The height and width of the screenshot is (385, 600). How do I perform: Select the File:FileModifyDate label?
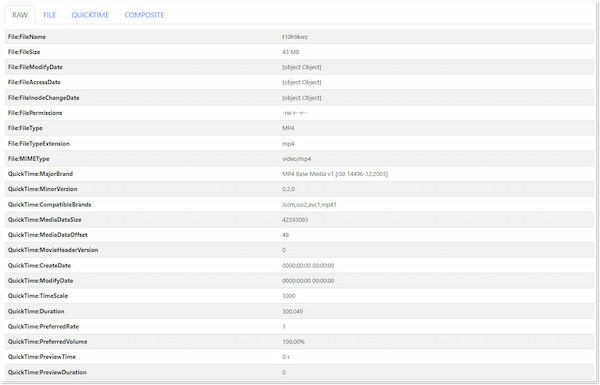pos(35,67)
